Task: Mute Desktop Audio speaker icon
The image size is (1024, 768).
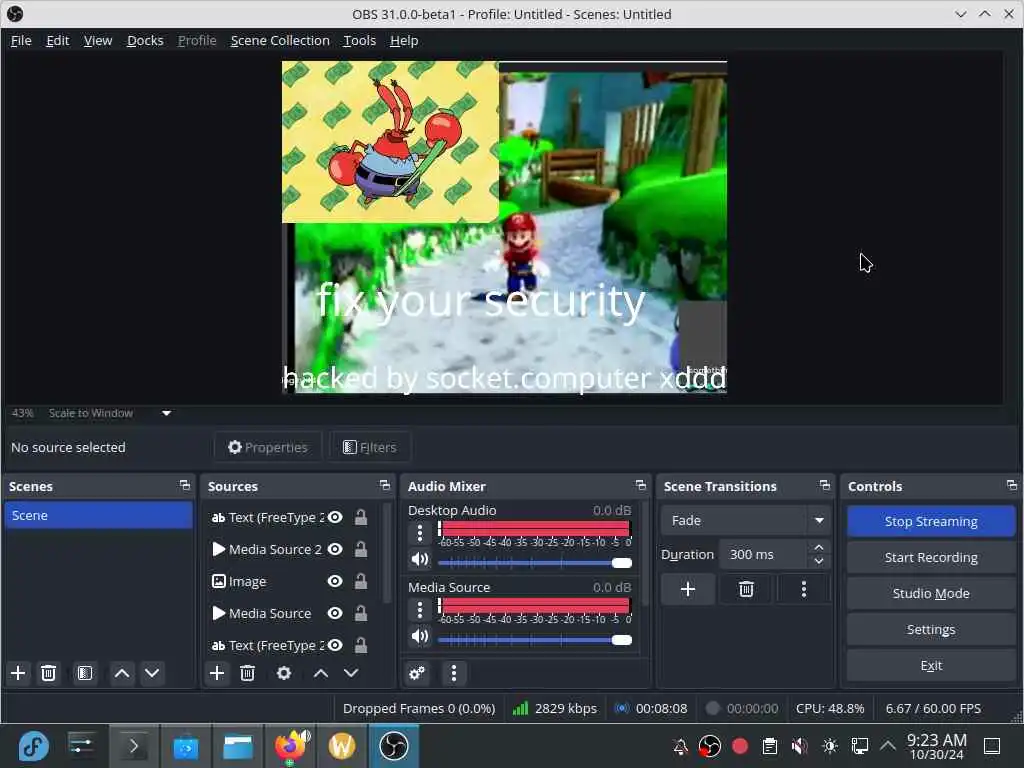Action: click(420, 560)
